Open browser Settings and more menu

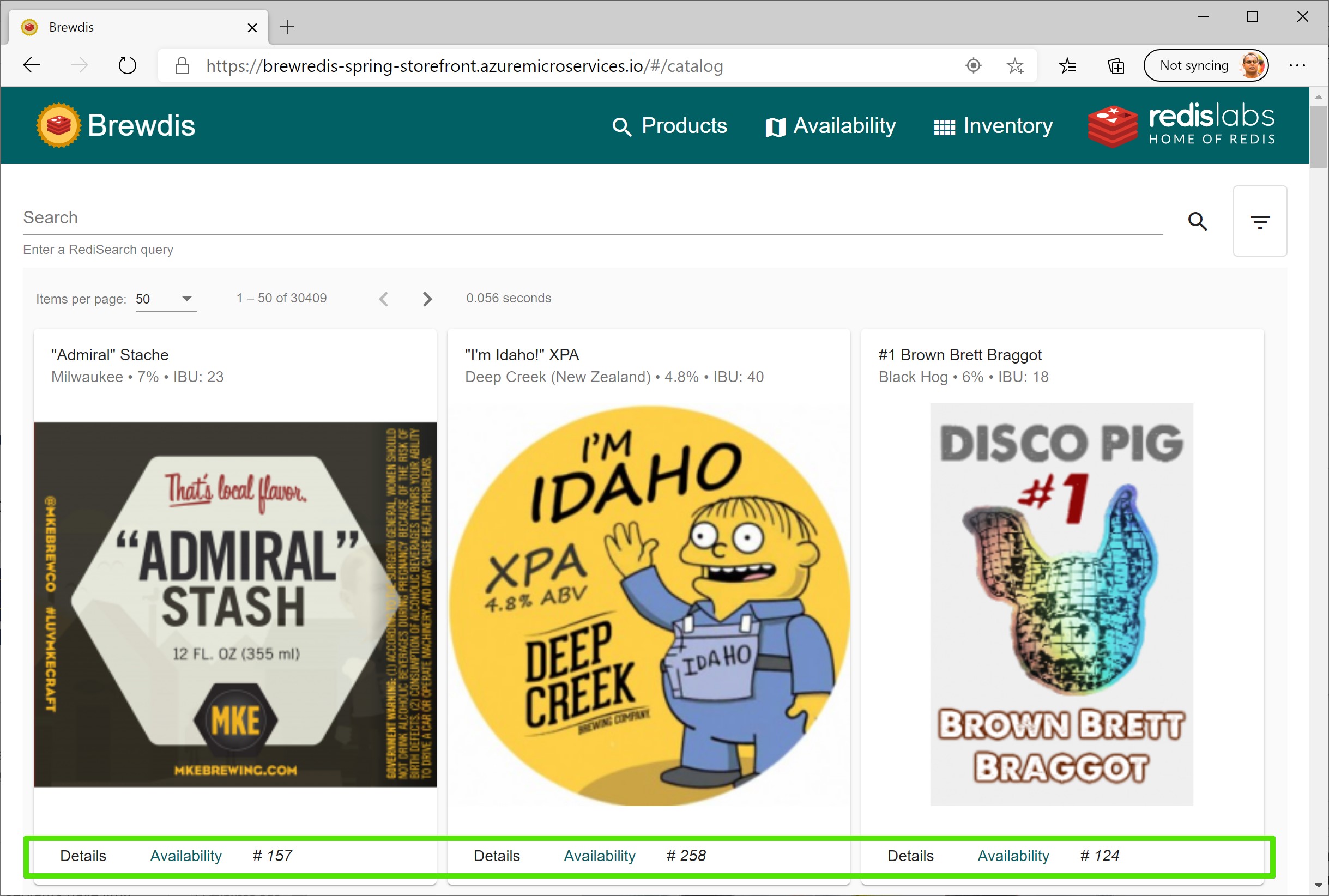(x=1296, y=66)
